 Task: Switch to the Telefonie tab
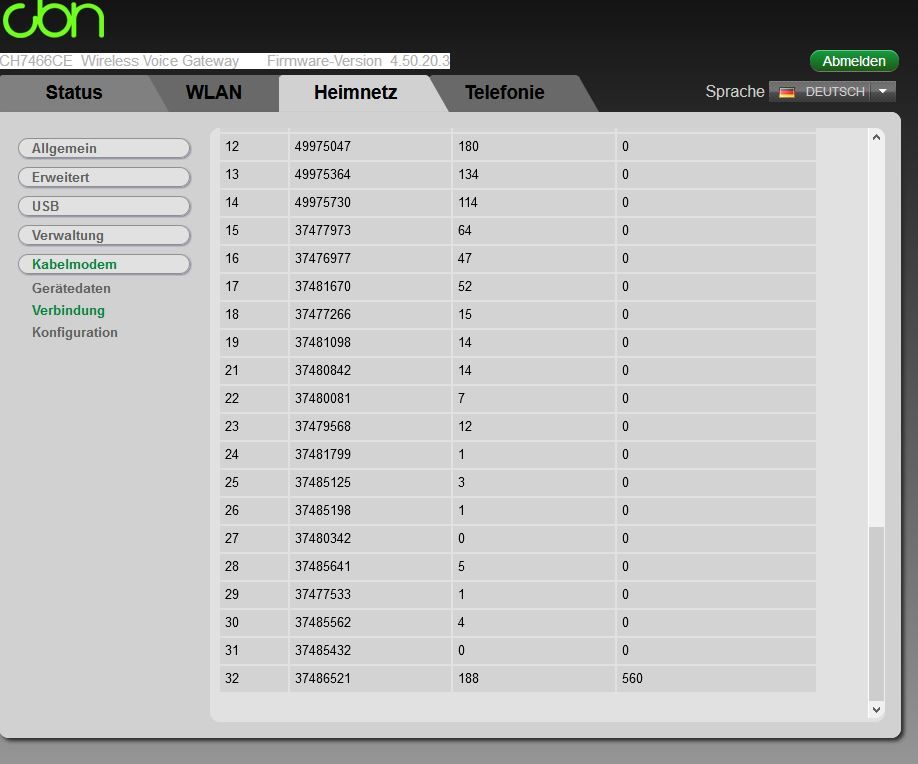tap(504, 92)
